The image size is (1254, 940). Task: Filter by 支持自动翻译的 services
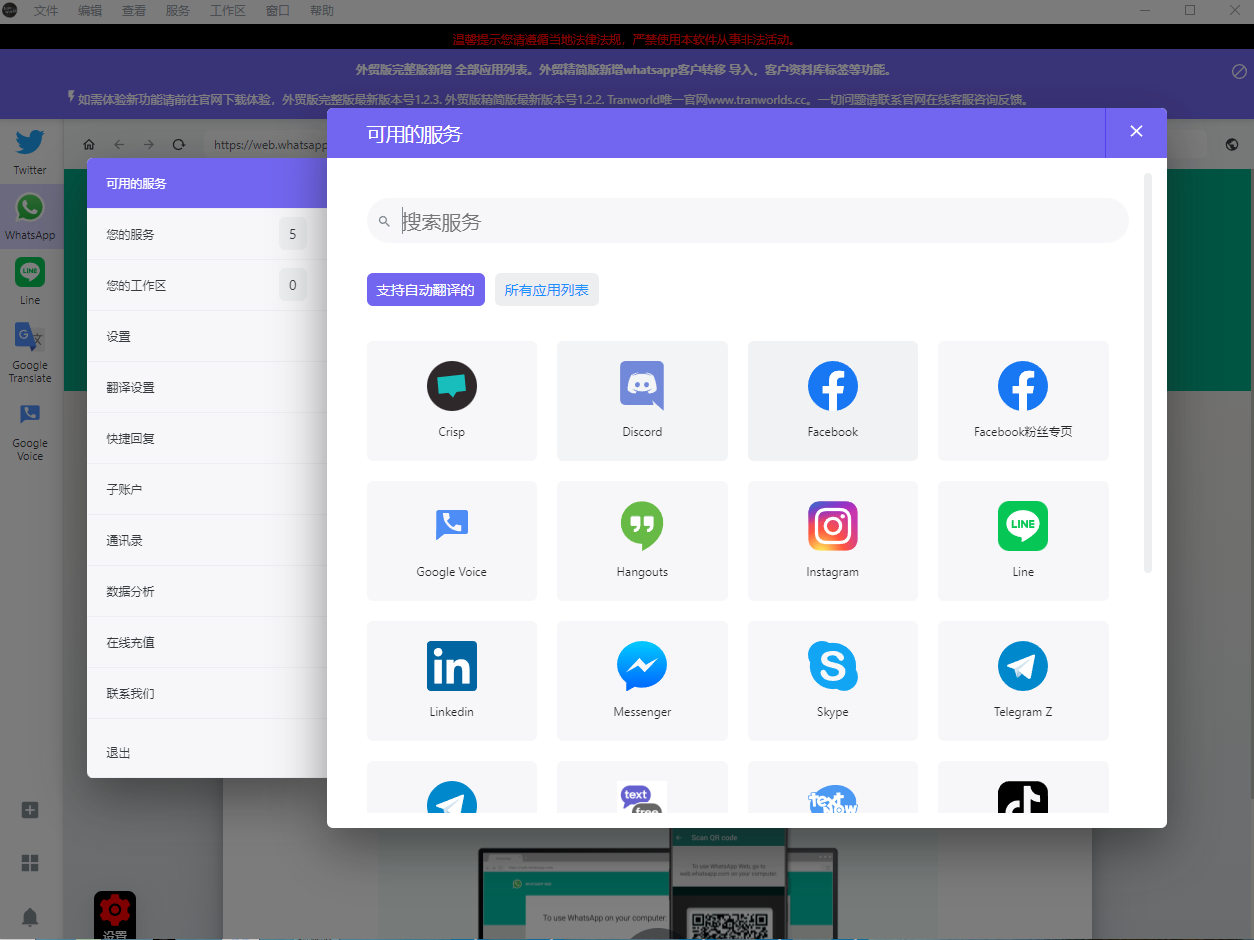point(426,290)
